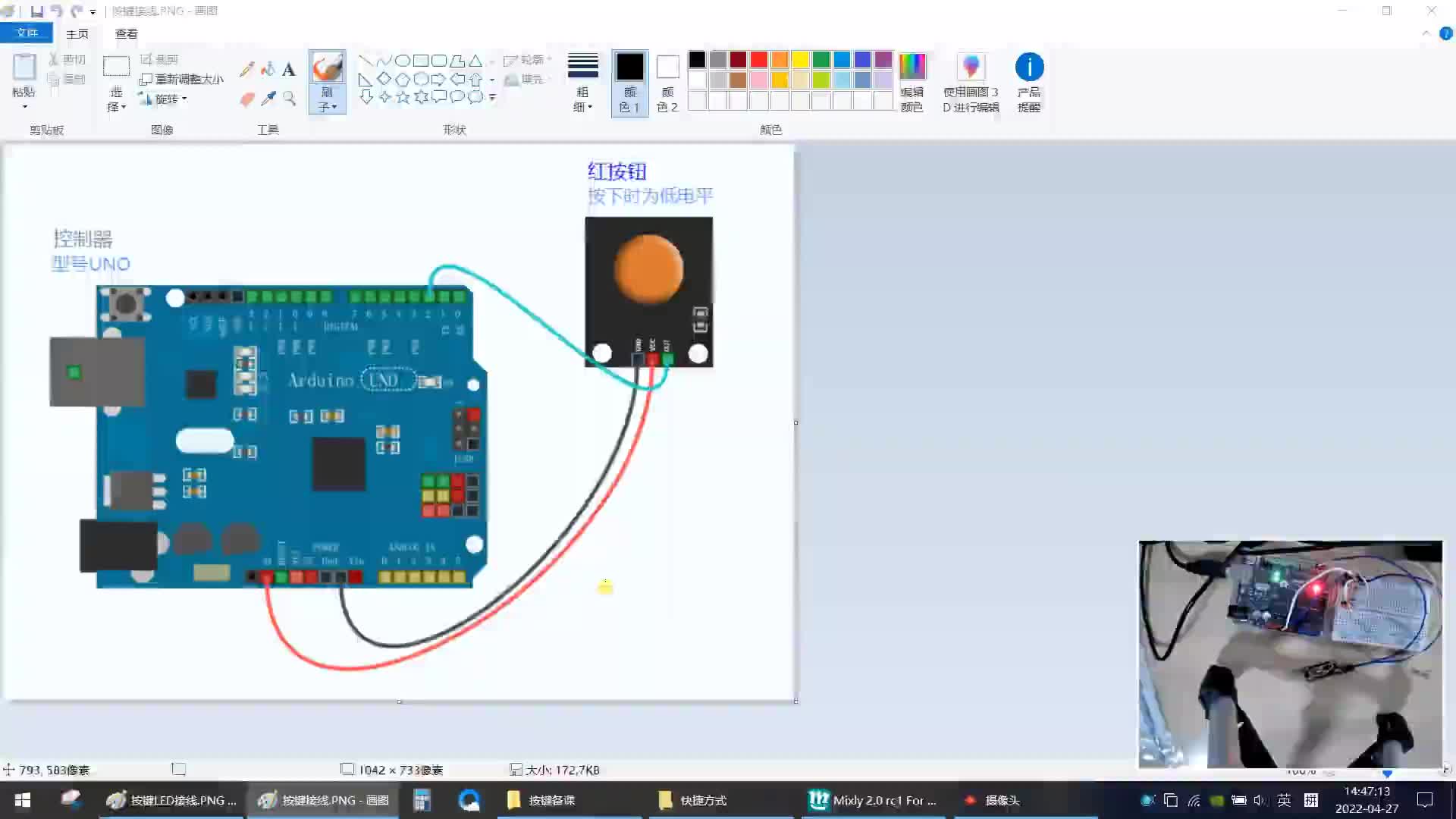The height and width of the screenshot is (819, 1456).
Task: Choose the Right arrow shape
Action: tap(439, 79)
